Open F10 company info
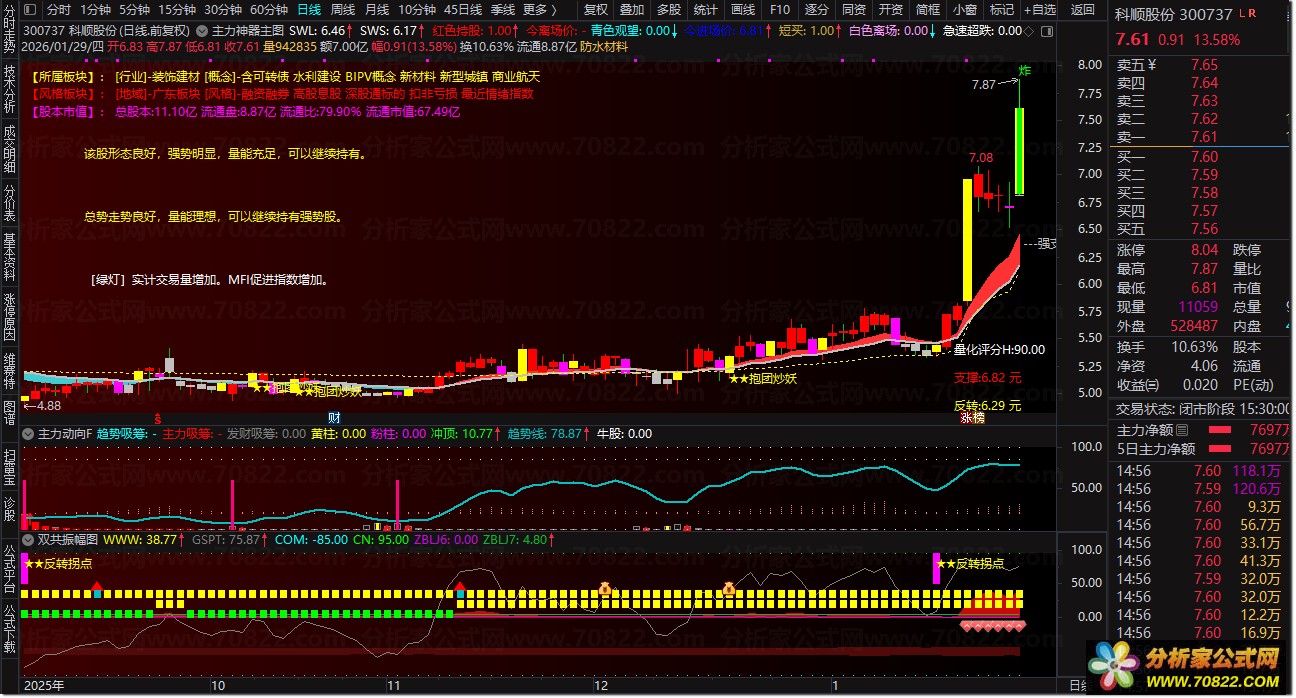This screenshot has height=698, width=1296. pyautogui.click(x=780, y=10)
